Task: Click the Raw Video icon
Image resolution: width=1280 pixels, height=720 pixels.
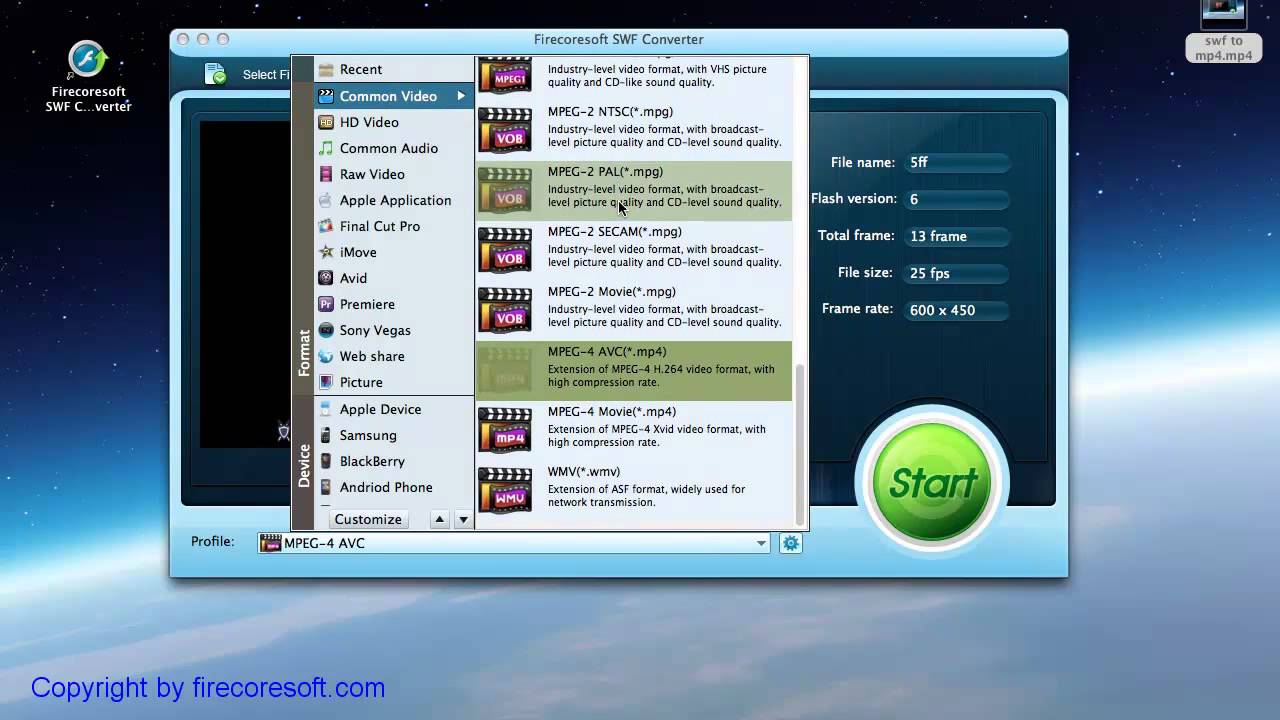Action: [x=326, y=174]
